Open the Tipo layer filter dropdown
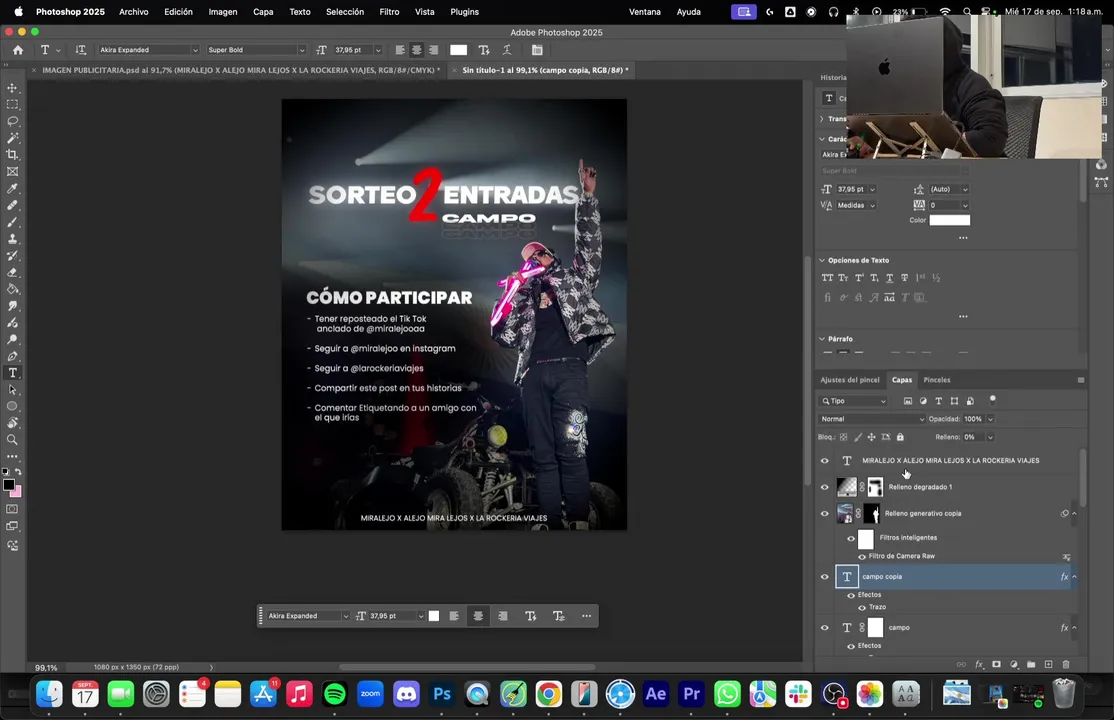The height and width of the screenshot is (720, 1114). [853, 401]
